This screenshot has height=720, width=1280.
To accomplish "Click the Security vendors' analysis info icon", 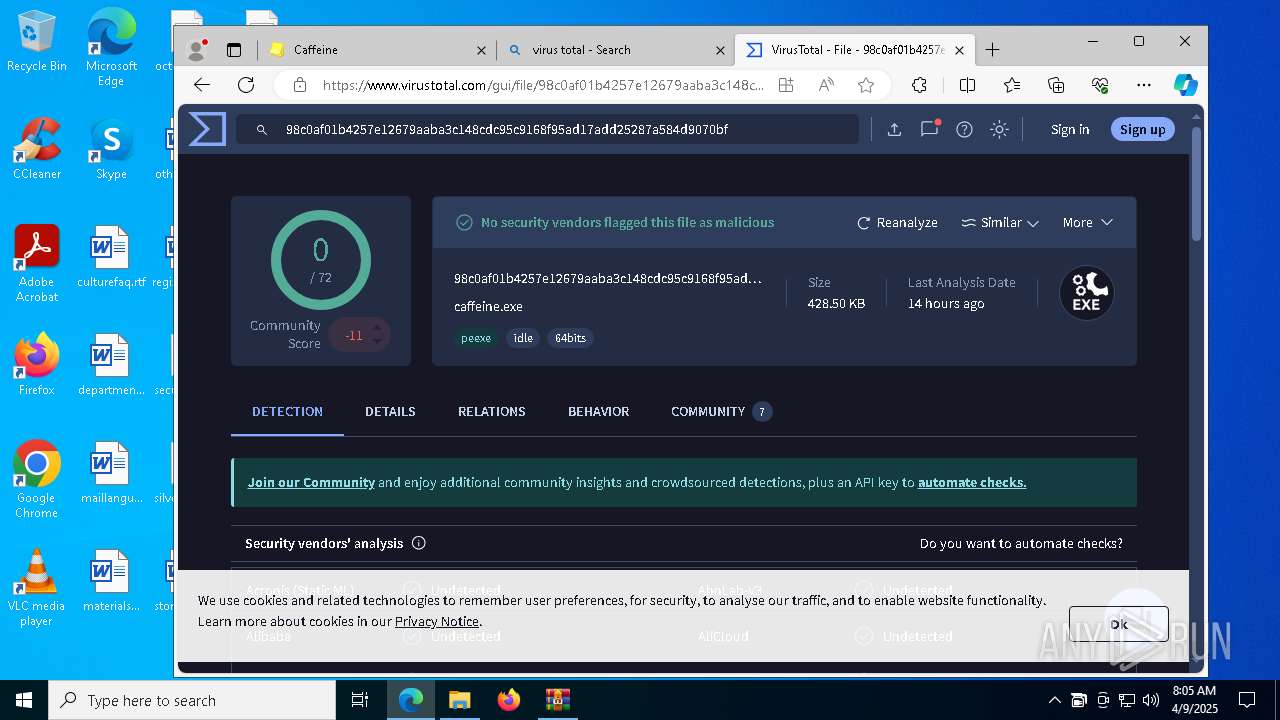I will click(x=419, y=543).
